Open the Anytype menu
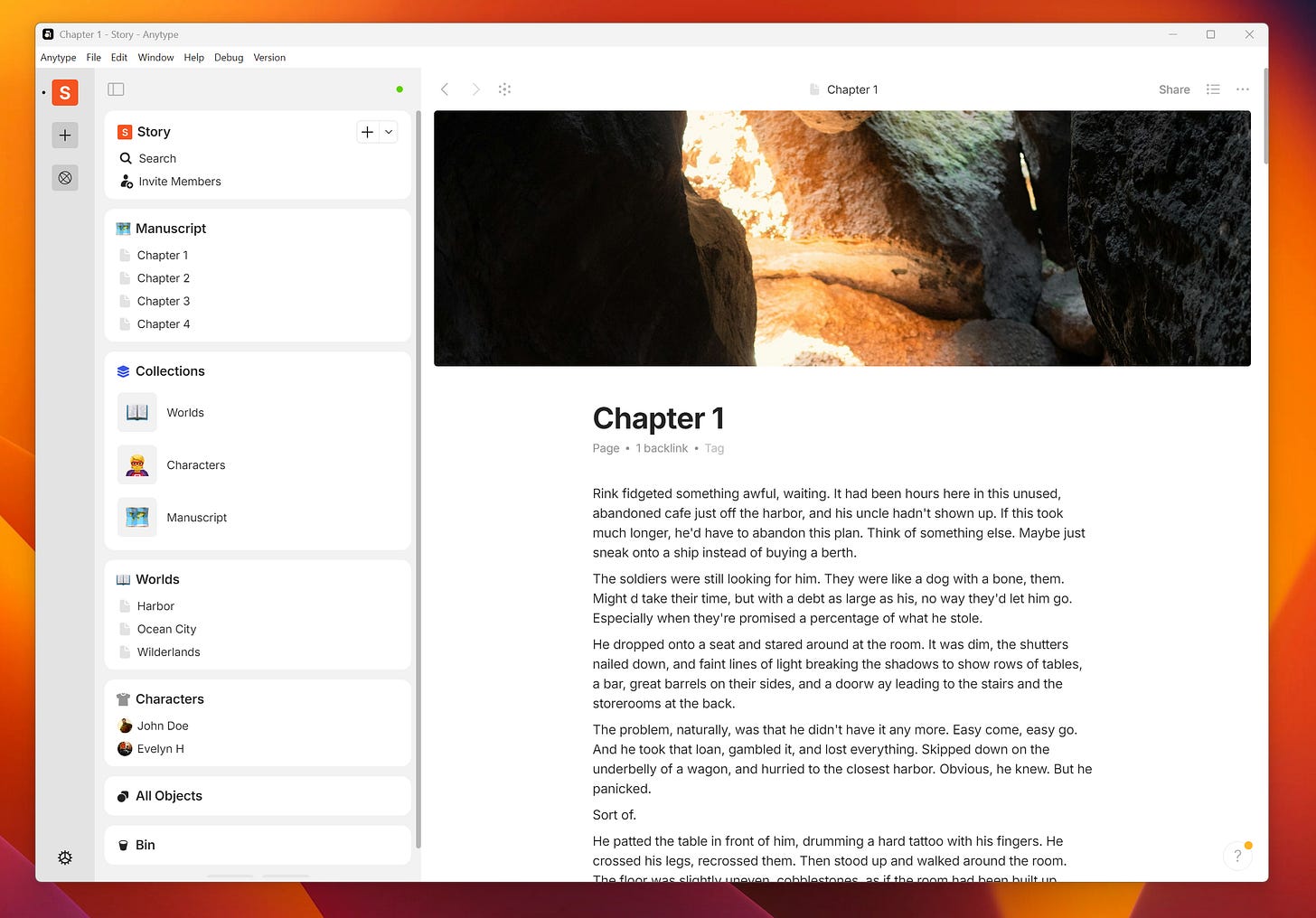Image resolution: width=1316 pixels, height=918 pixels. pyautogui.click(x=59, y=57)
